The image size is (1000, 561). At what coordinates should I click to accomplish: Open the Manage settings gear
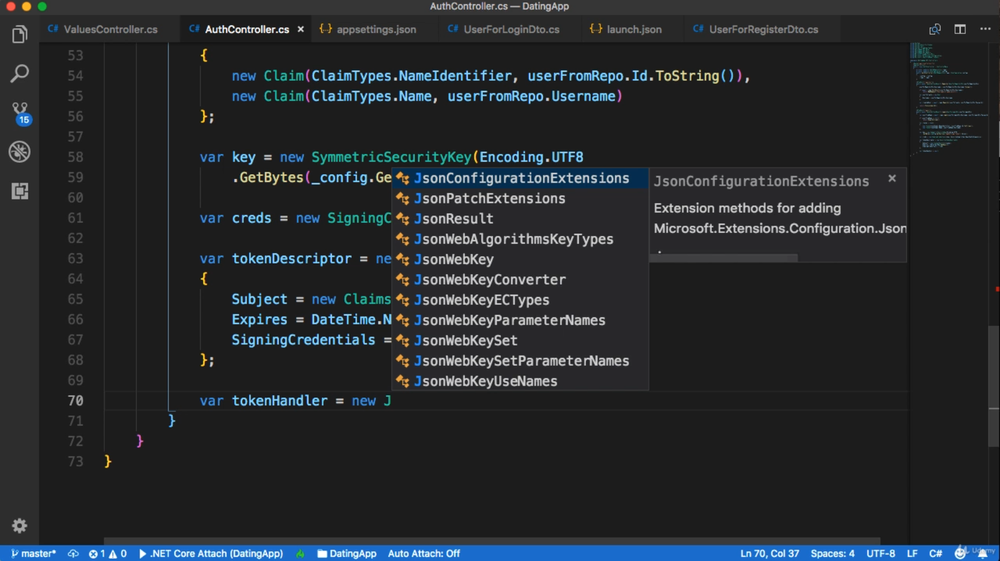point(19,525)
